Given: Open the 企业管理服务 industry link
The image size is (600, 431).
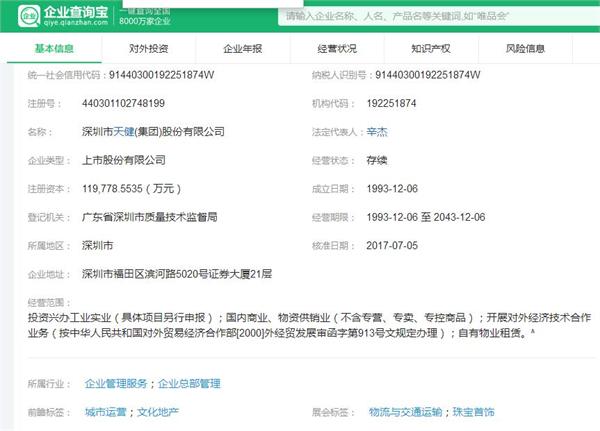Looking at the screenshot, I should [x=116, y=384].
